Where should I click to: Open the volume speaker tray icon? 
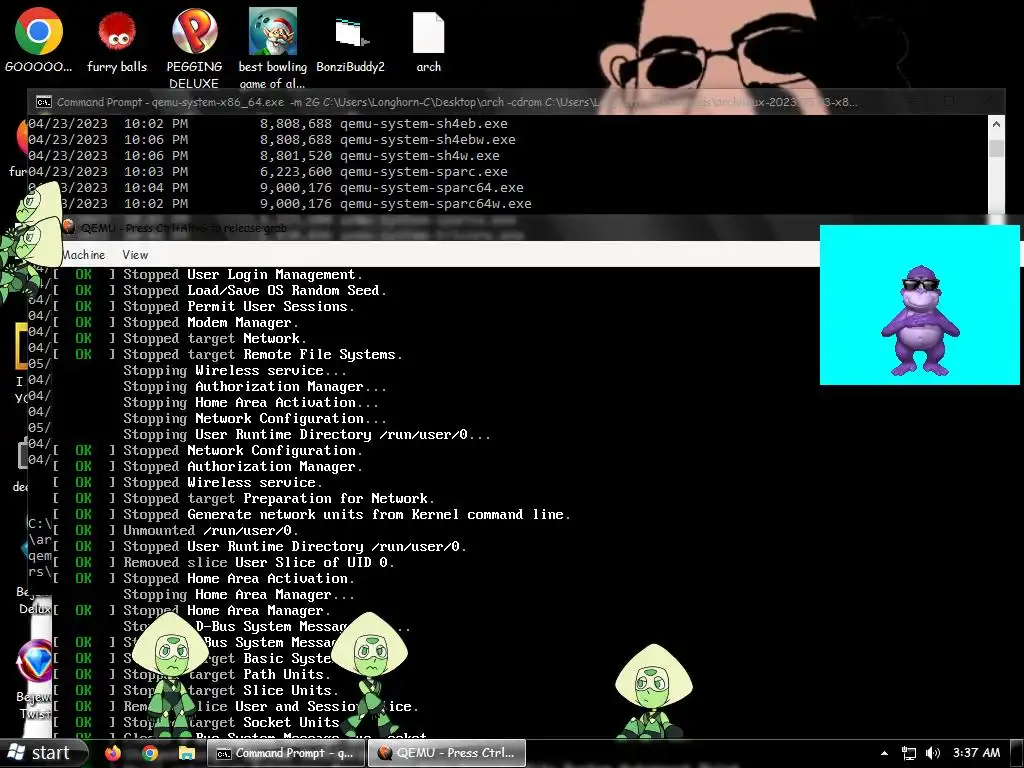pos(933,753)
